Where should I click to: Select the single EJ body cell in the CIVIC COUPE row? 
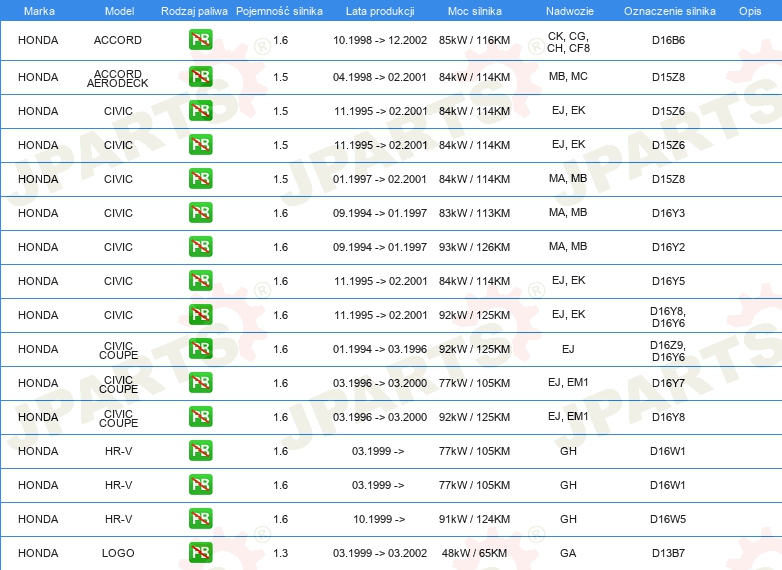[x=568, y=349]
